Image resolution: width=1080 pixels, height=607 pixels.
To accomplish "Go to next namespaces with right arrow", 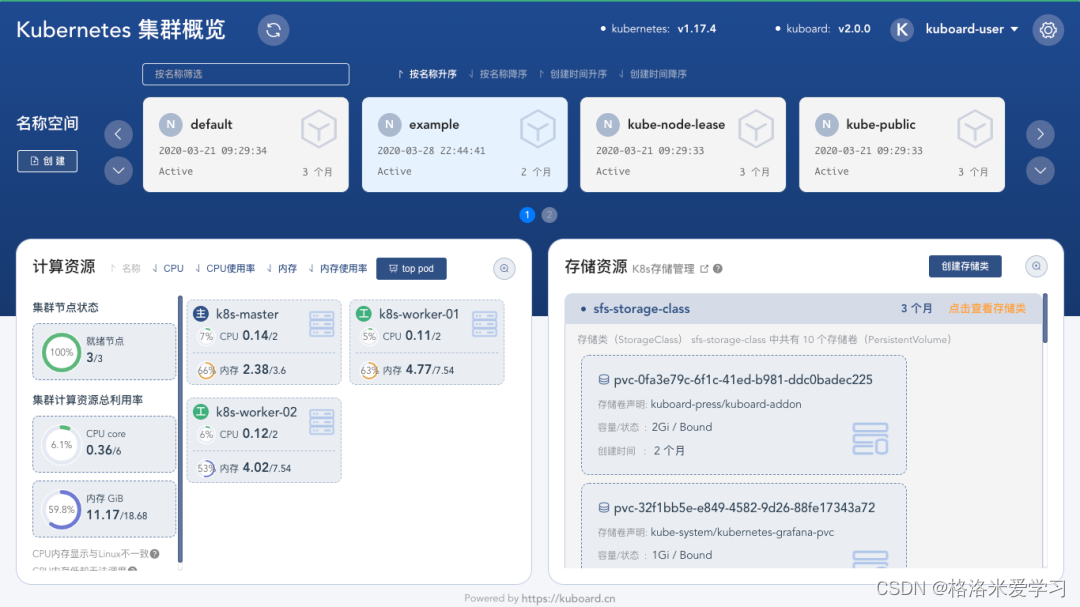I will 1040,134.
